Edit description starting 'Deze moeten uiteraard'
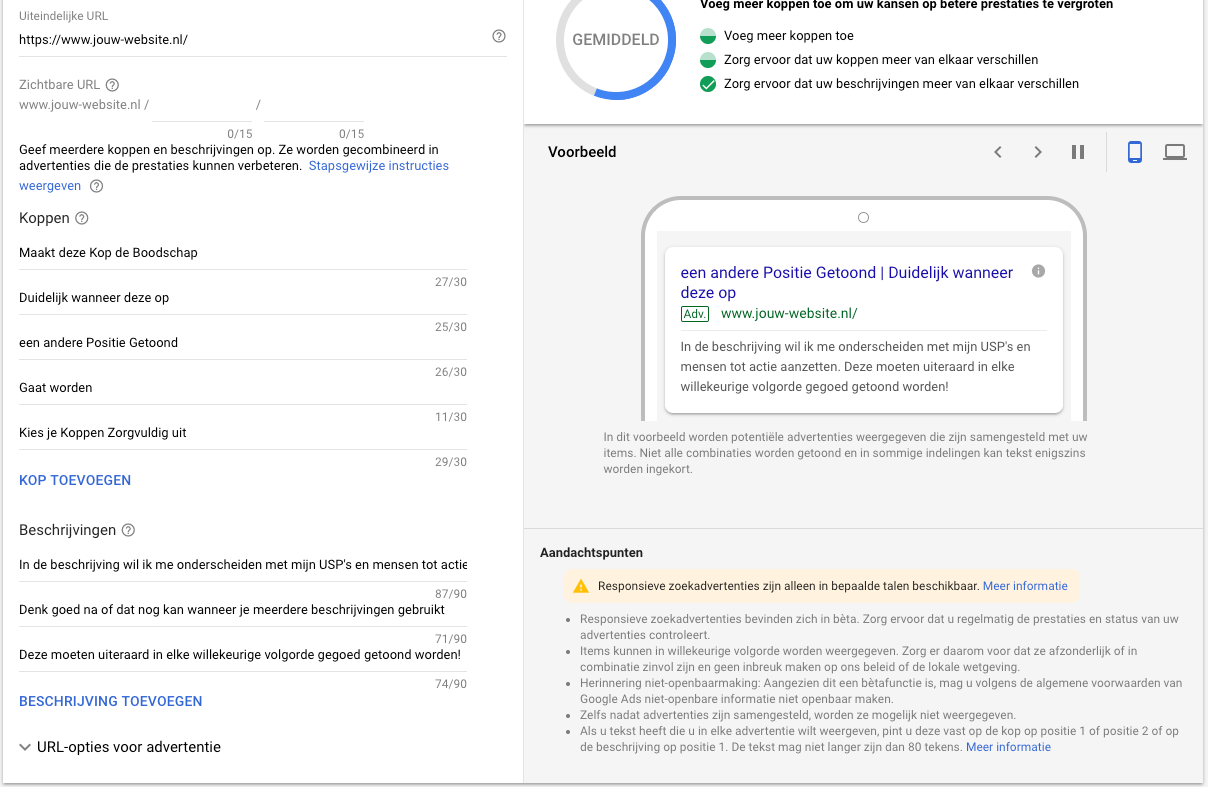Viewport: 1208px width, 787px height. pyautogui.click(x=243, y=655)
